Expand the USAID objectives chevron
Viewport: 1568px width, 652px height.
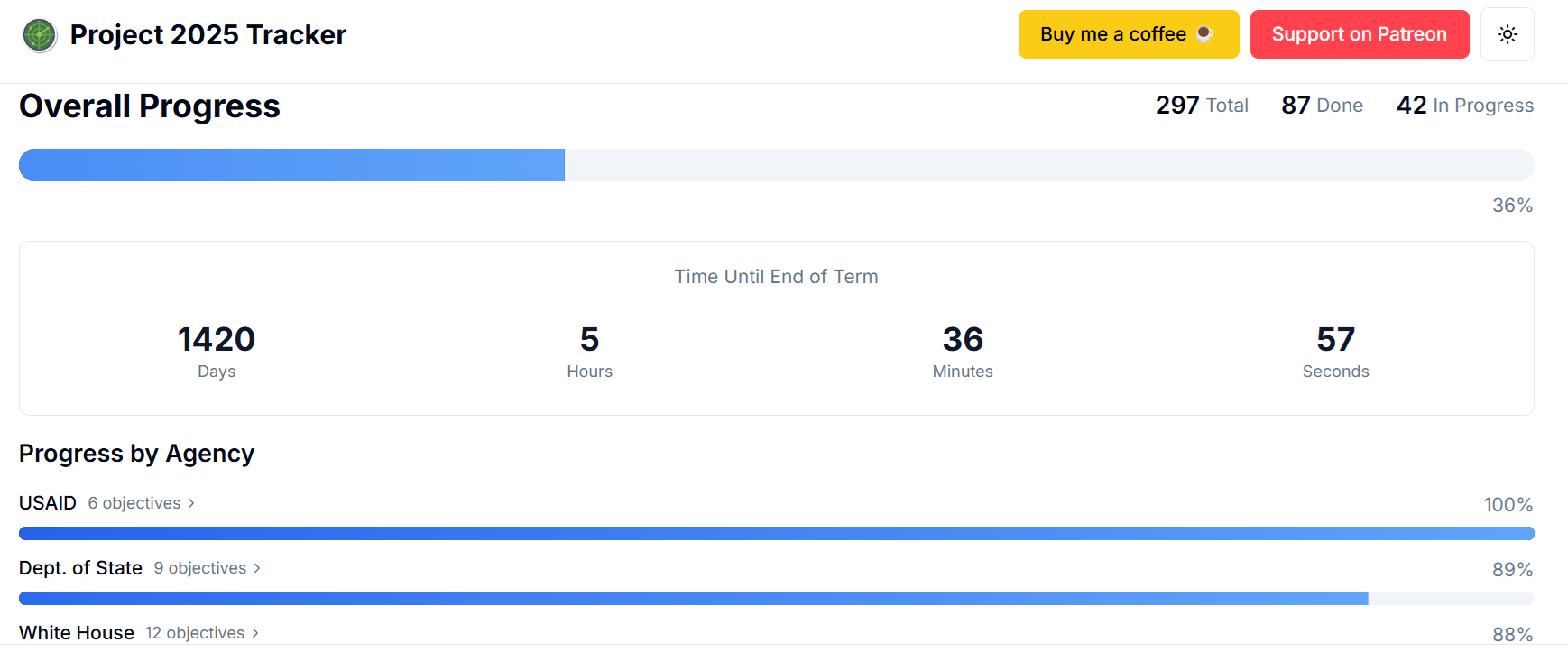[x=191, y=503]
